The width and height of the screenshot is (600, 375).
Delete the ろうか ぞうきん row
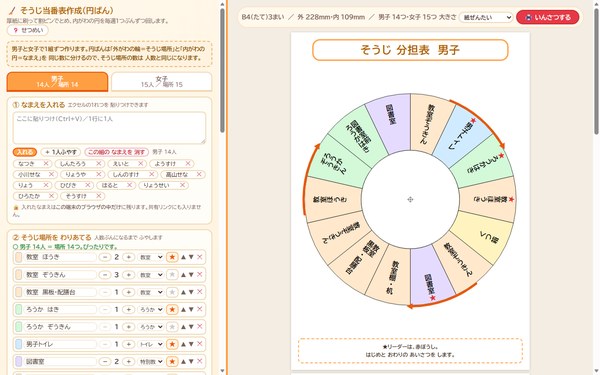click(x=199, y=326)
